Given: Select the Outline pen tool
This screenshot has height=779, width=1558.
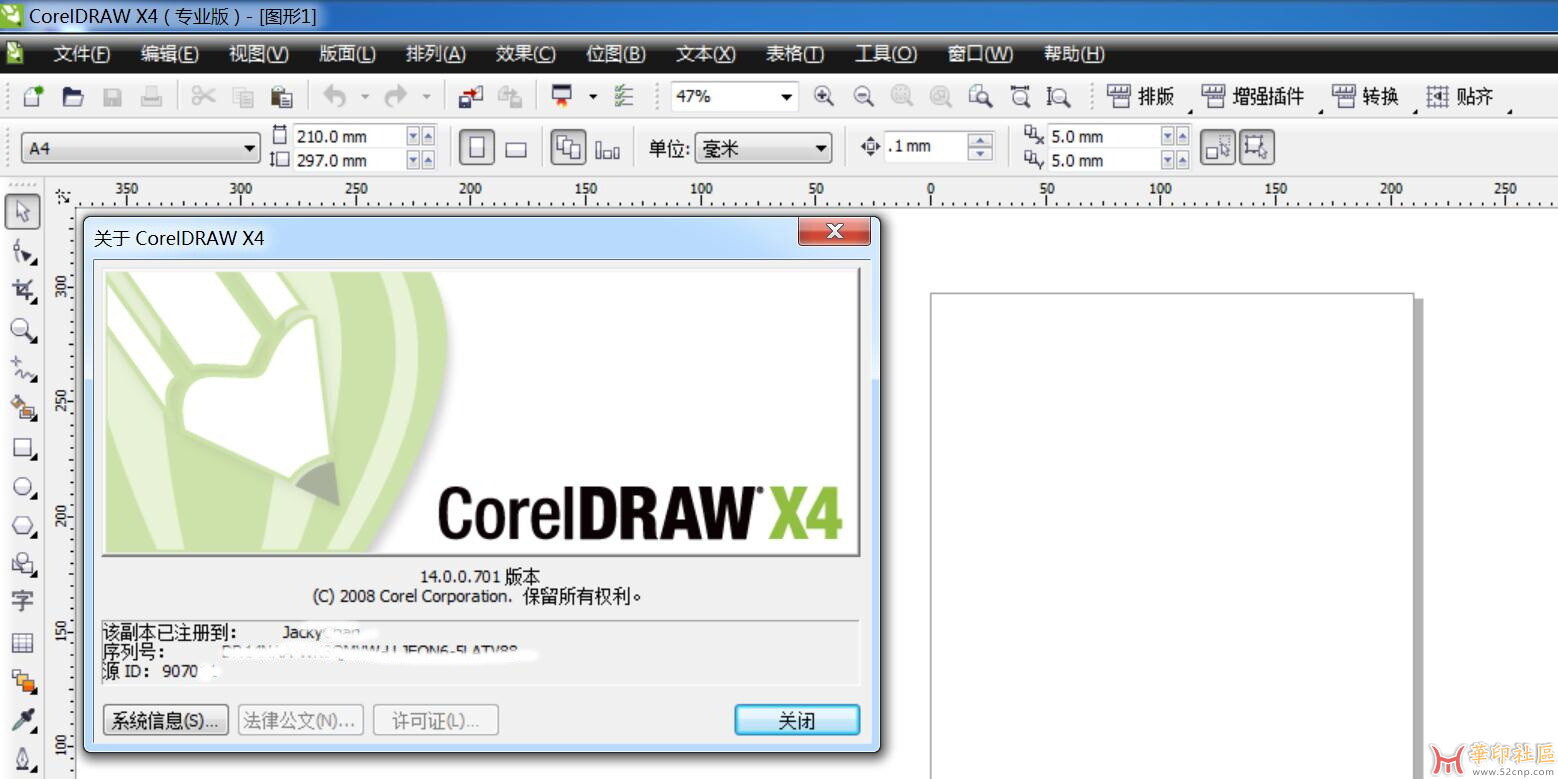Looking at the screenshot, I should click(23, 758).
